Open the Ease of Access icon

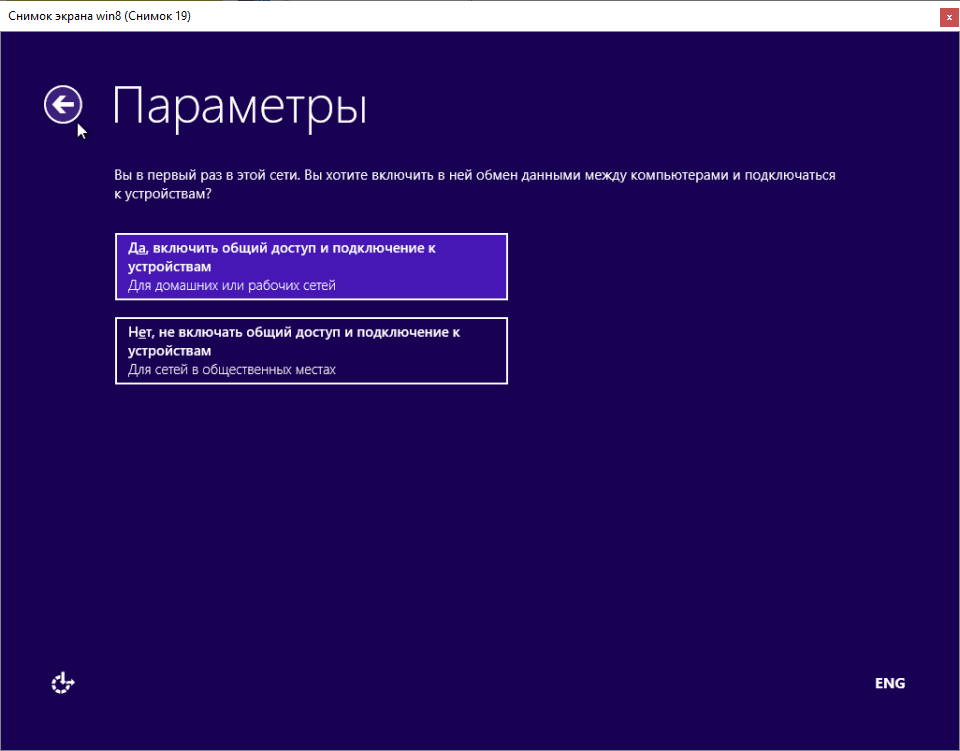(62, 682)
